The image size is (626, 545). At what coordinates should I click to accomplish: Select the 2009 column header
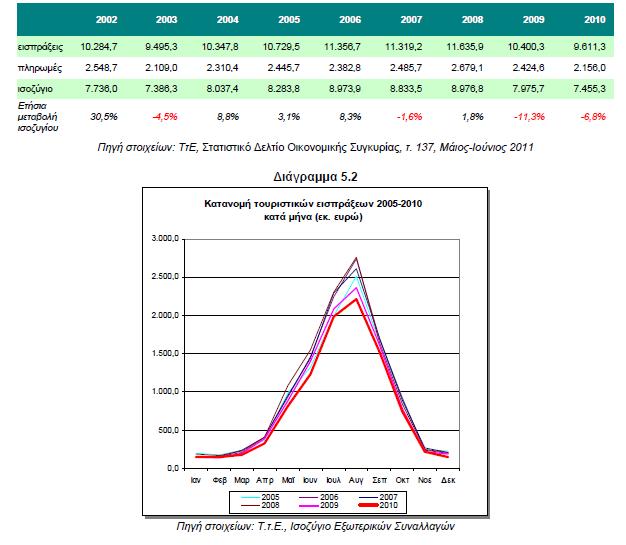coord(533,20)
